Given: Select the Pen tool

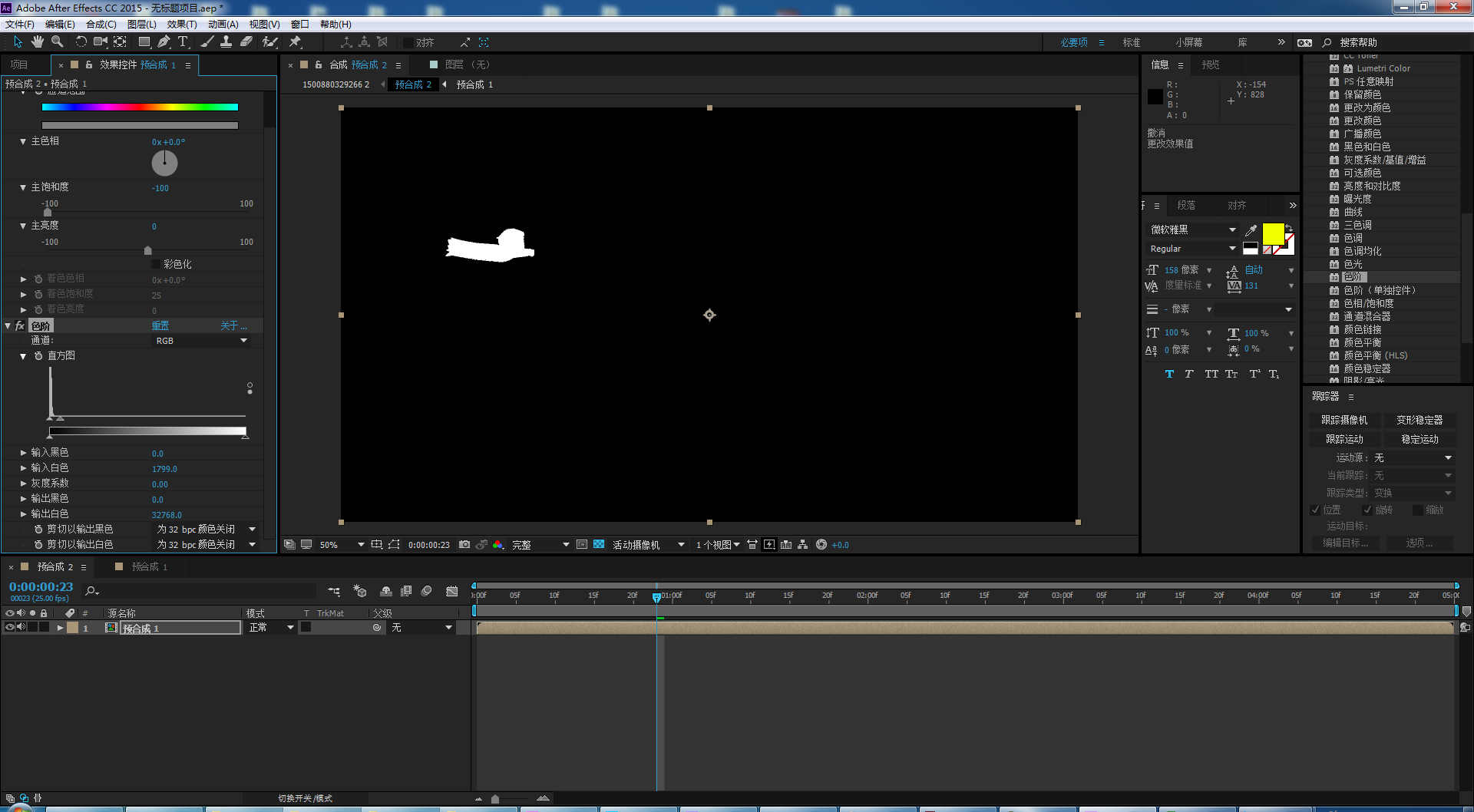Looking at the screenshot, I should click(x=164, y=42).
